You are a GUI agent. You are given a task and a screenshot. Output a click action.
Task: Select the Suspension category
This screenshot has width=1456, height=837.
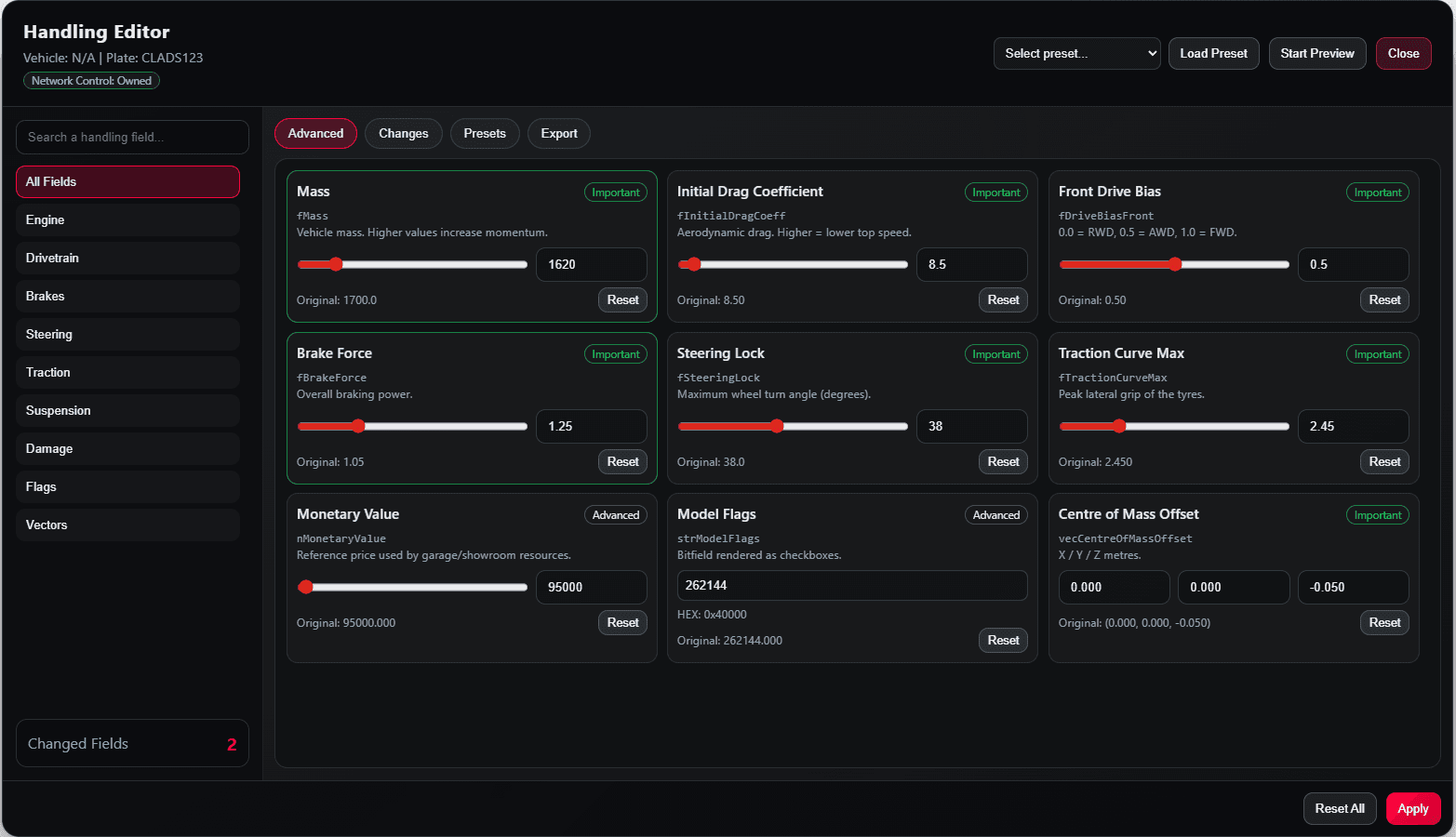pyautogui.click(x=127, y=410)
